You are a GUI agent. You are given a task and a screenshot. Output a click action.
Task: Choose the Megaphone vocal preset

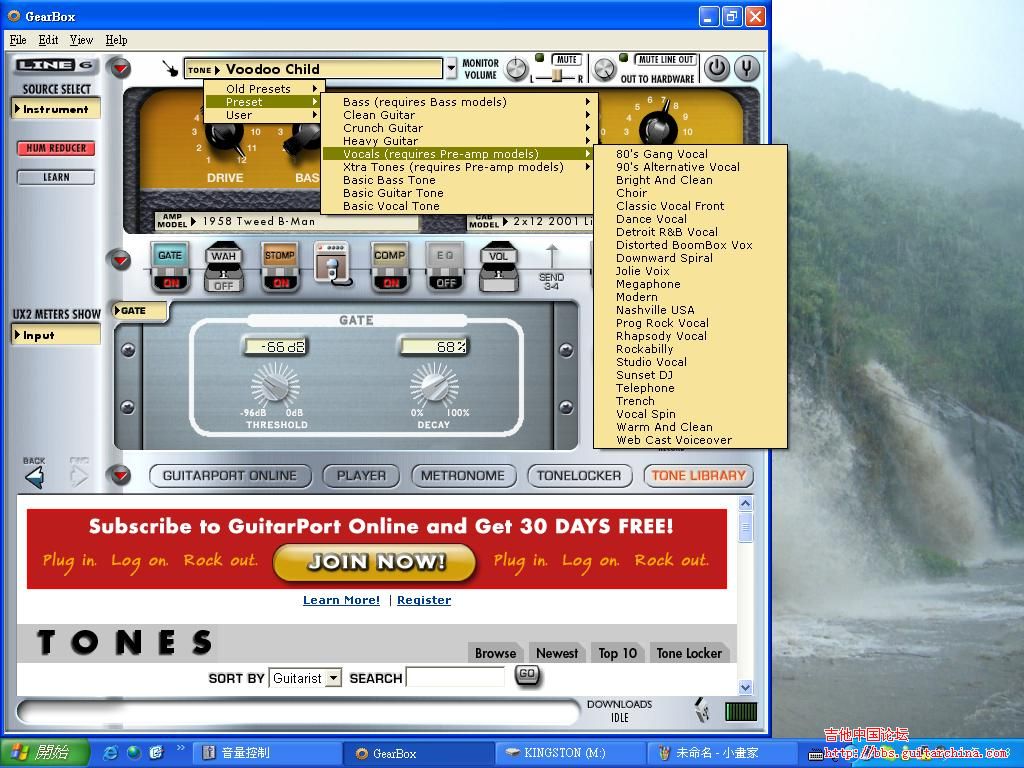tap(690, 284)
